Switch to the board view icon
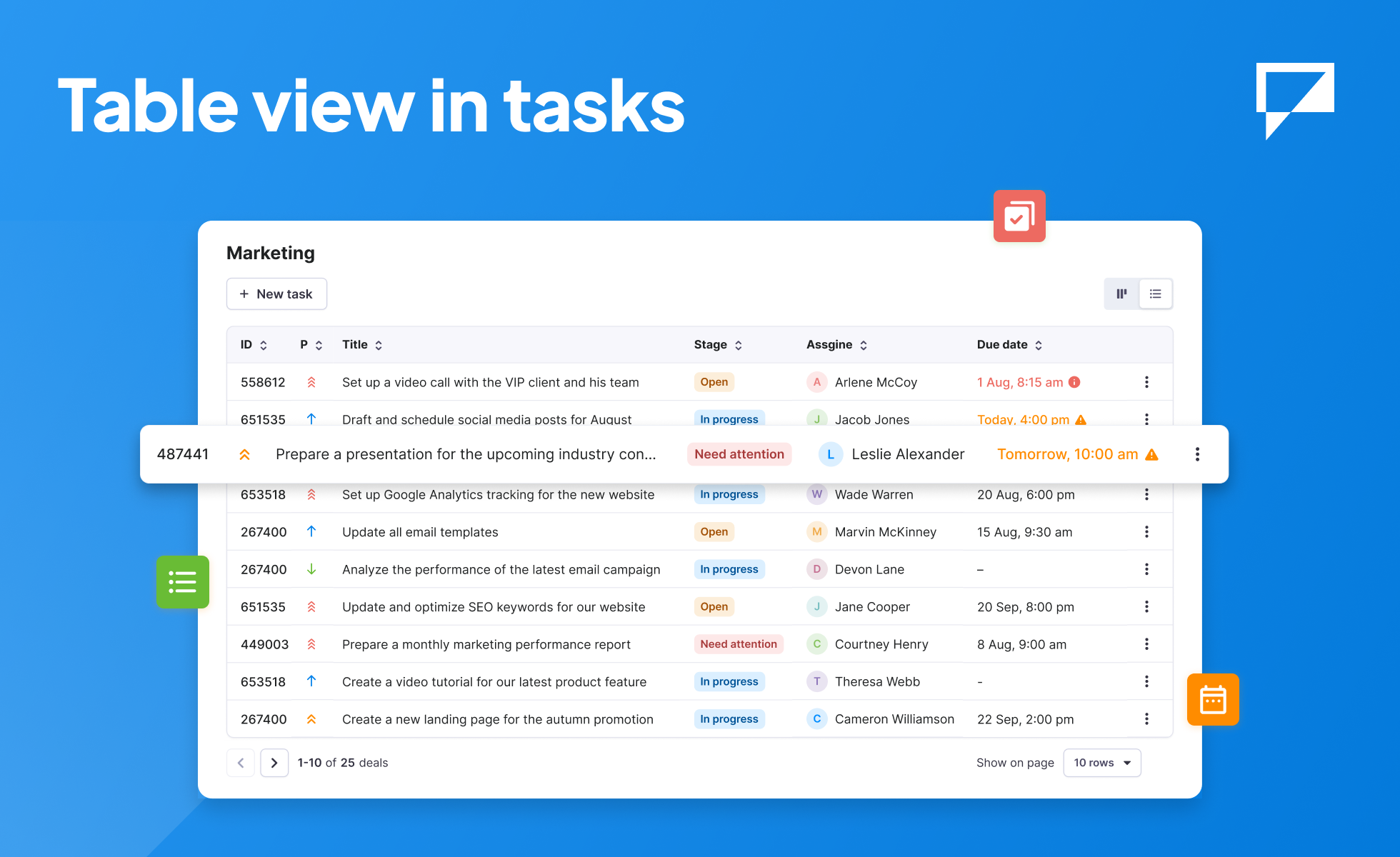1400x857 pixels. point(1121,294)
